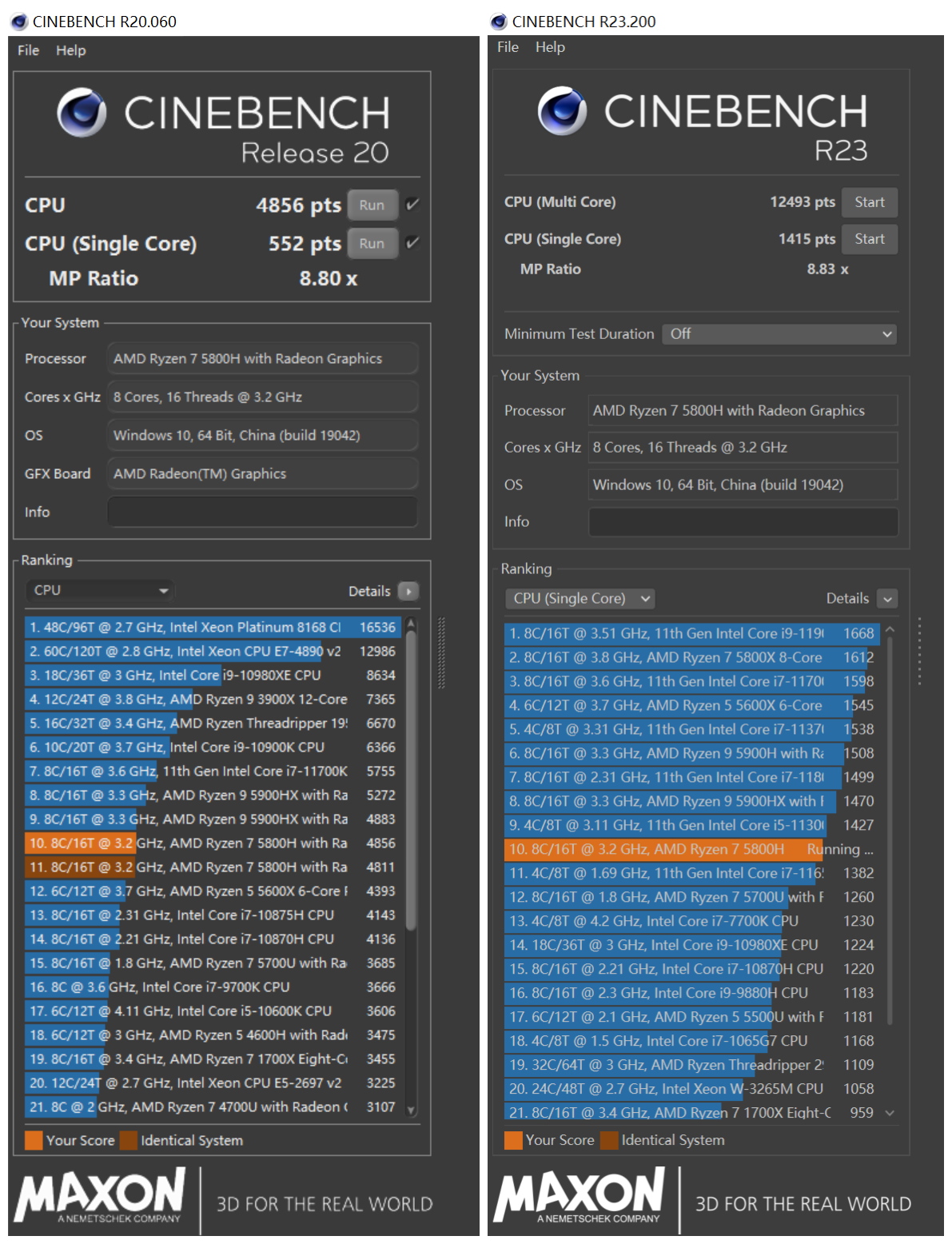Click scroll down chevron in R23 ranking list
Viewport: 952px width, 1244px height.
tap(890, 1113)
